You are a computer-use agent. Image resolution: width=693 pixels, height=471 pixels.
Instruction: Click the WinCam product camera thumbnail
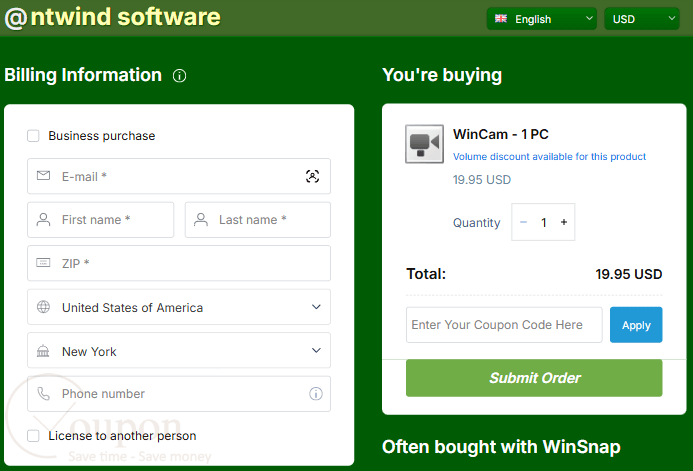point(424,144)
